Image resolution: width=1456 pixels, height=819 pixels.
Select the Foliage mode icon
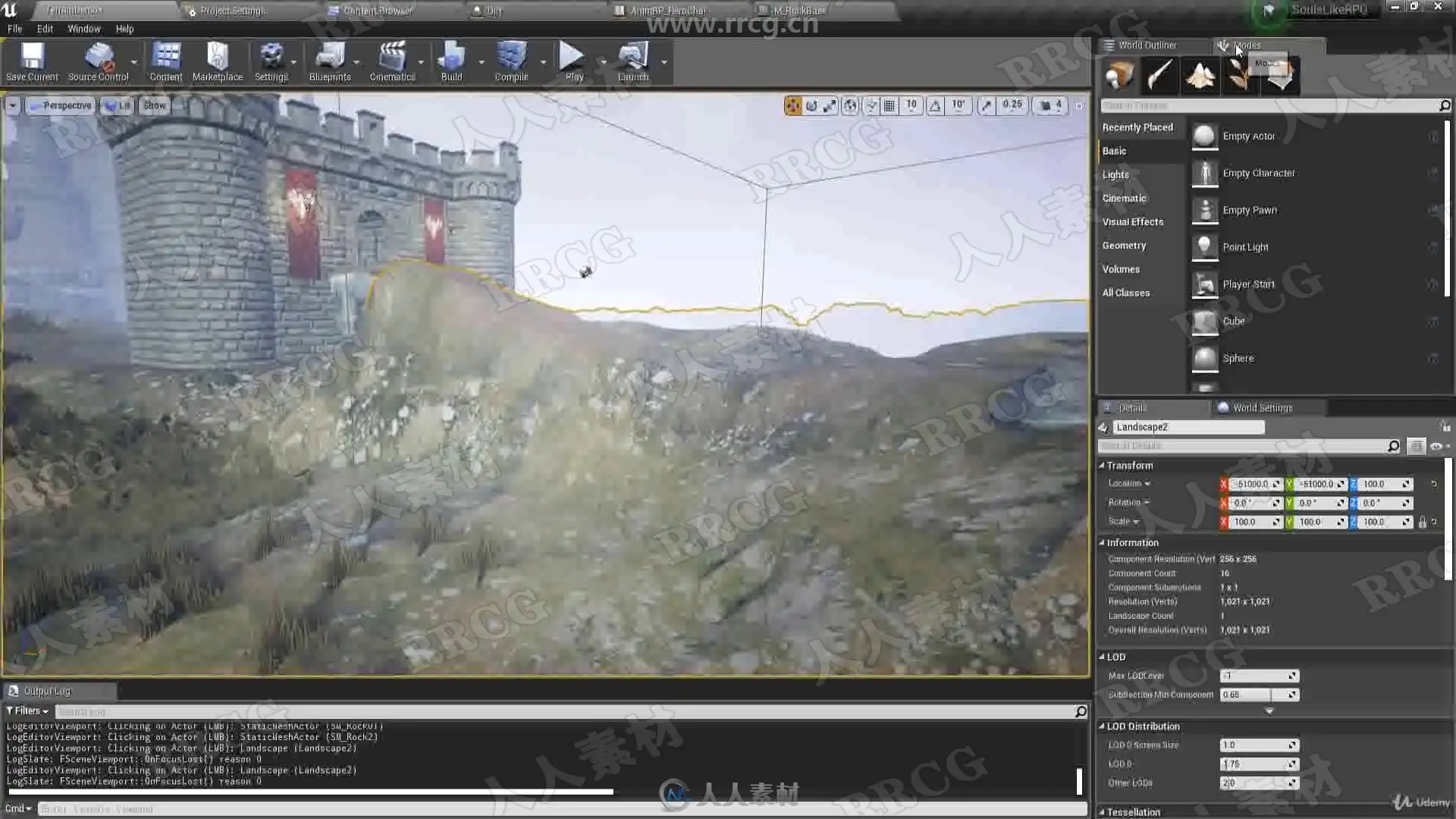[1239, 76]
